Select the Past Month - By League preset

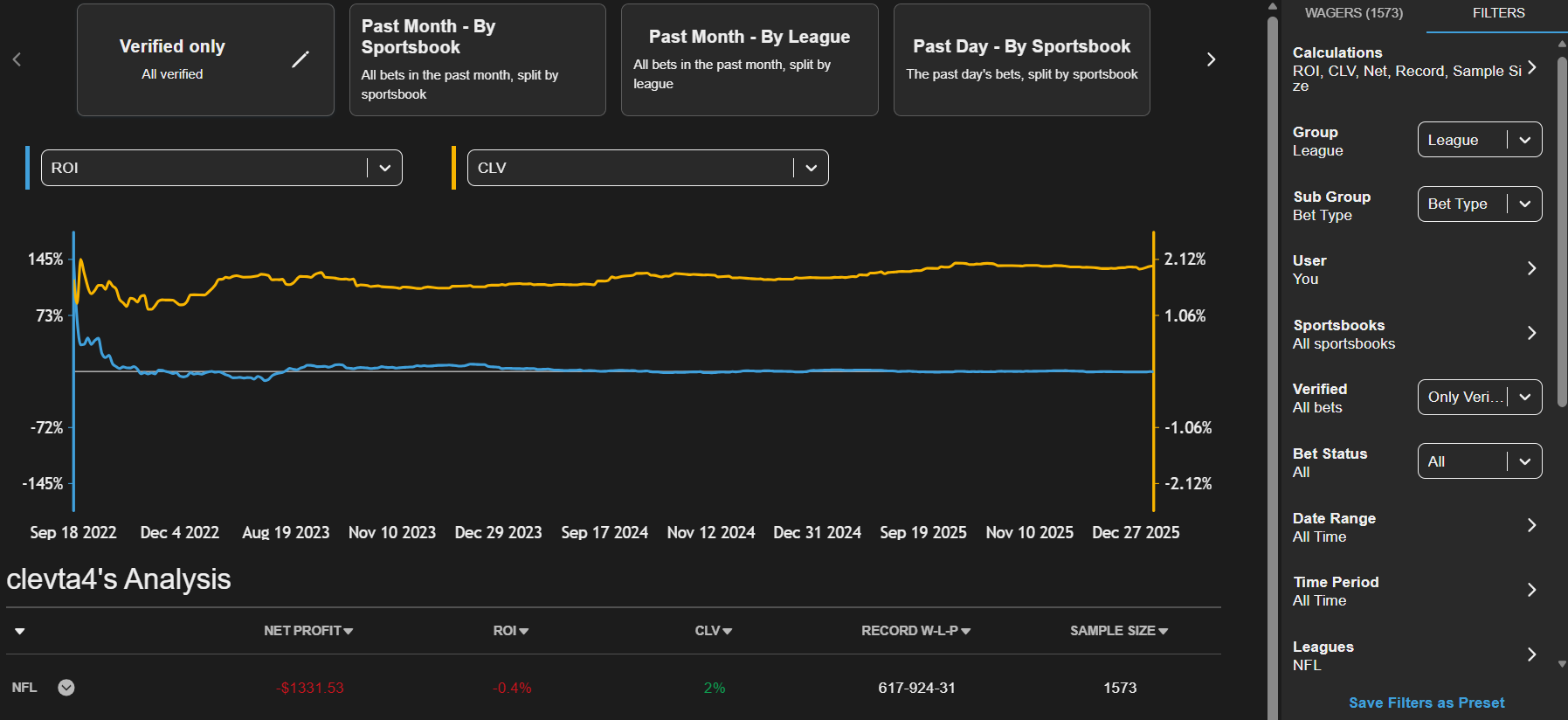tap(749, 59)
